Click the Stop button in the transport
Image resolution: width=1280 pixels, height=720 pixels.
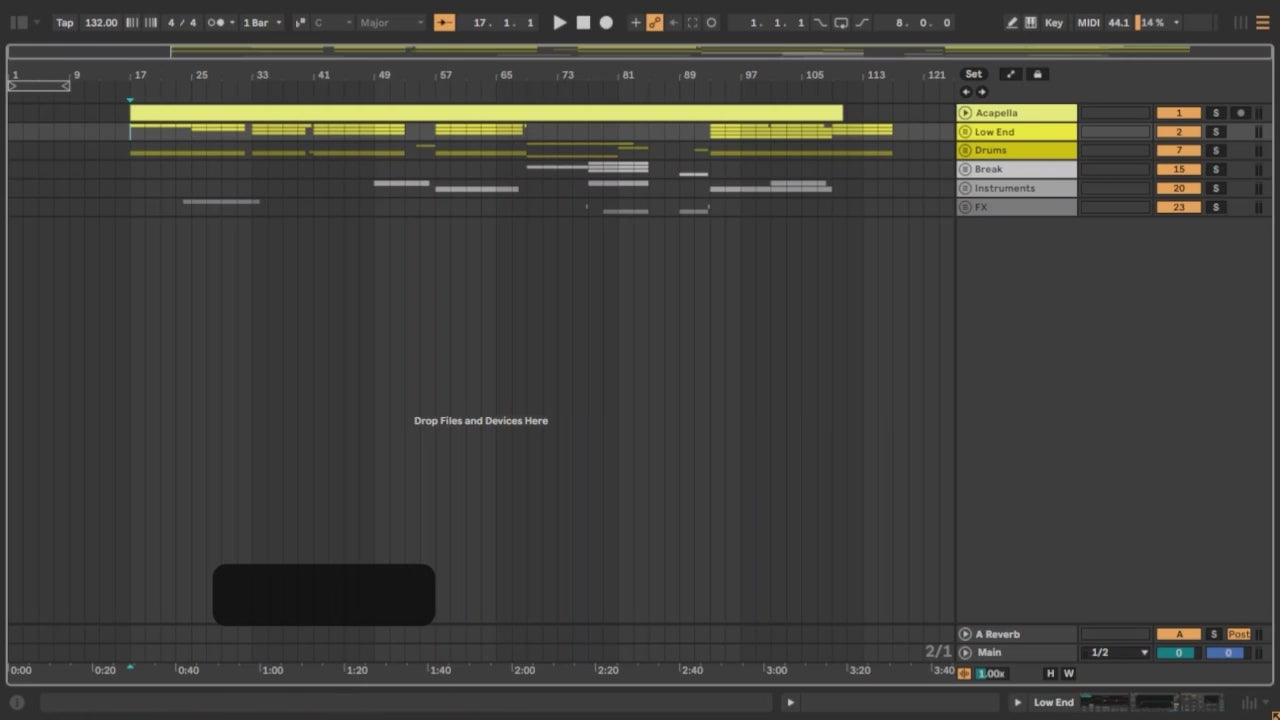coord(583,22)
